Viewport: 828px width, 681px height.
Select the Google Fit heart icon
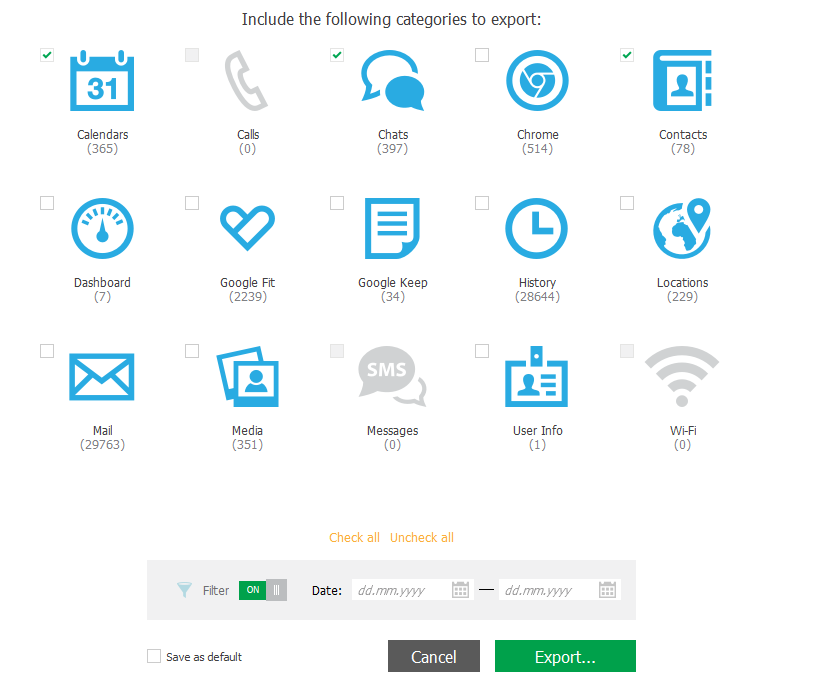tap(247, 229)
